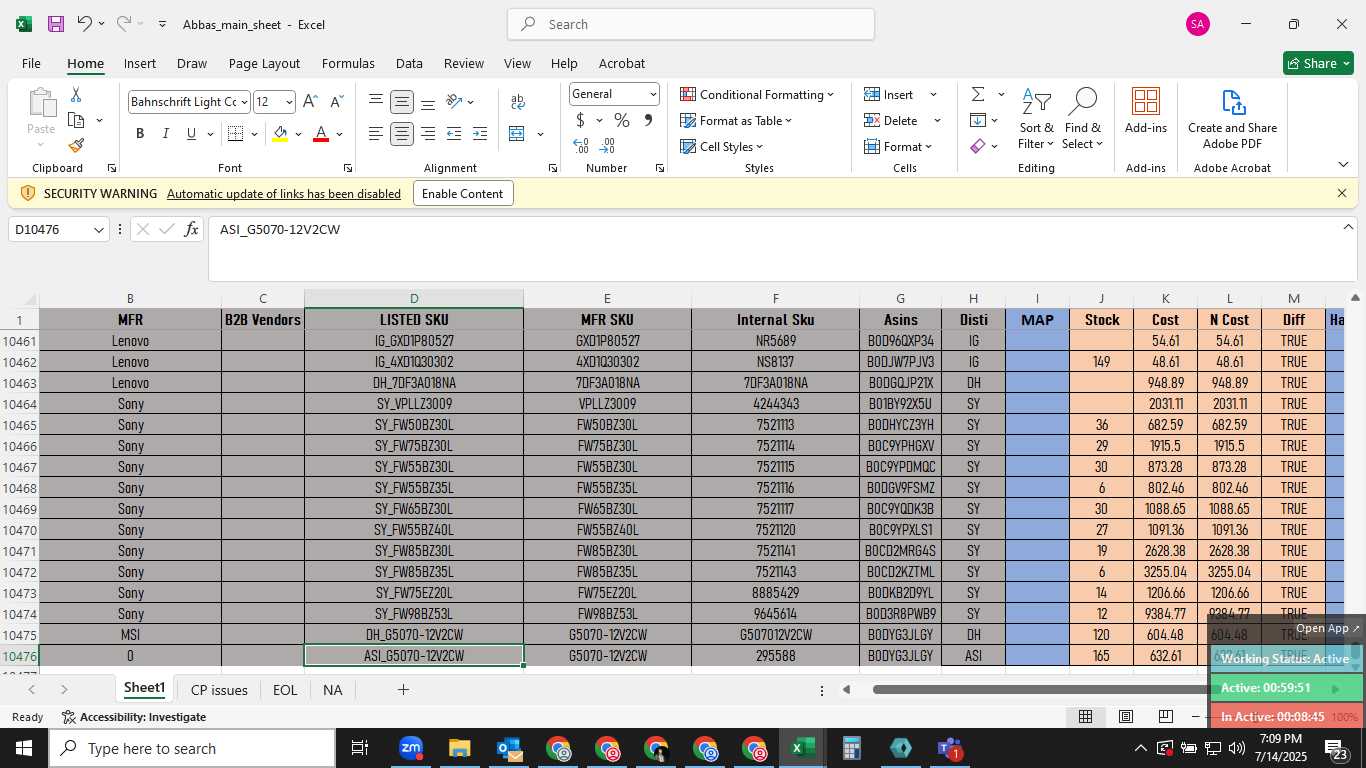
Task: Expand Cell Styles menu
Action: (721, 146)
